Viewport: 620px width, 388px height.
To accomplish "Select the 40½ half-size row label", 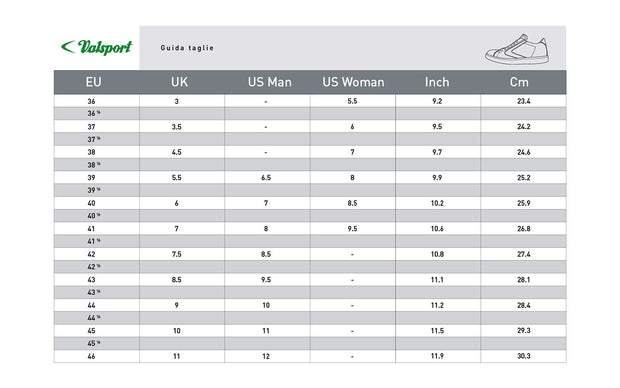I will 94,216.
